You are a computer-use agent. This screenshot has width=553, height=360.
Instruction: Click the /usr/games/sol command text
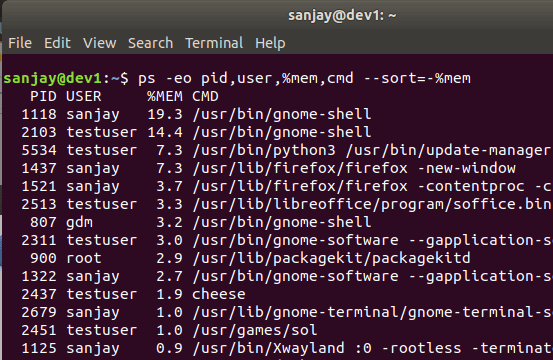[255, 330]
